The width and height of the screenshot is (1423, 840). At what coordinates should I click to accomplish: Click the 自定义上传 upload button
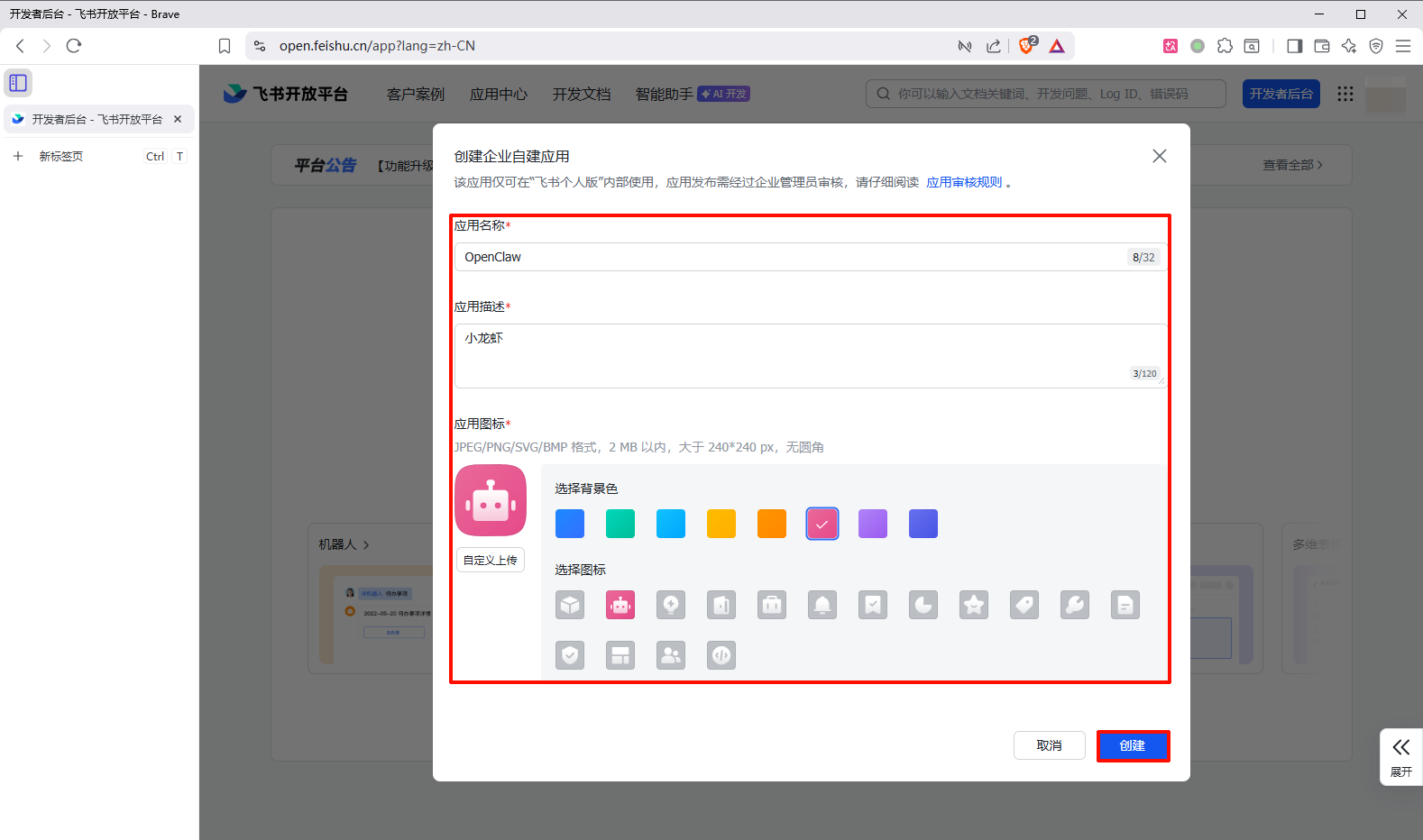click(x=491, y=561)
